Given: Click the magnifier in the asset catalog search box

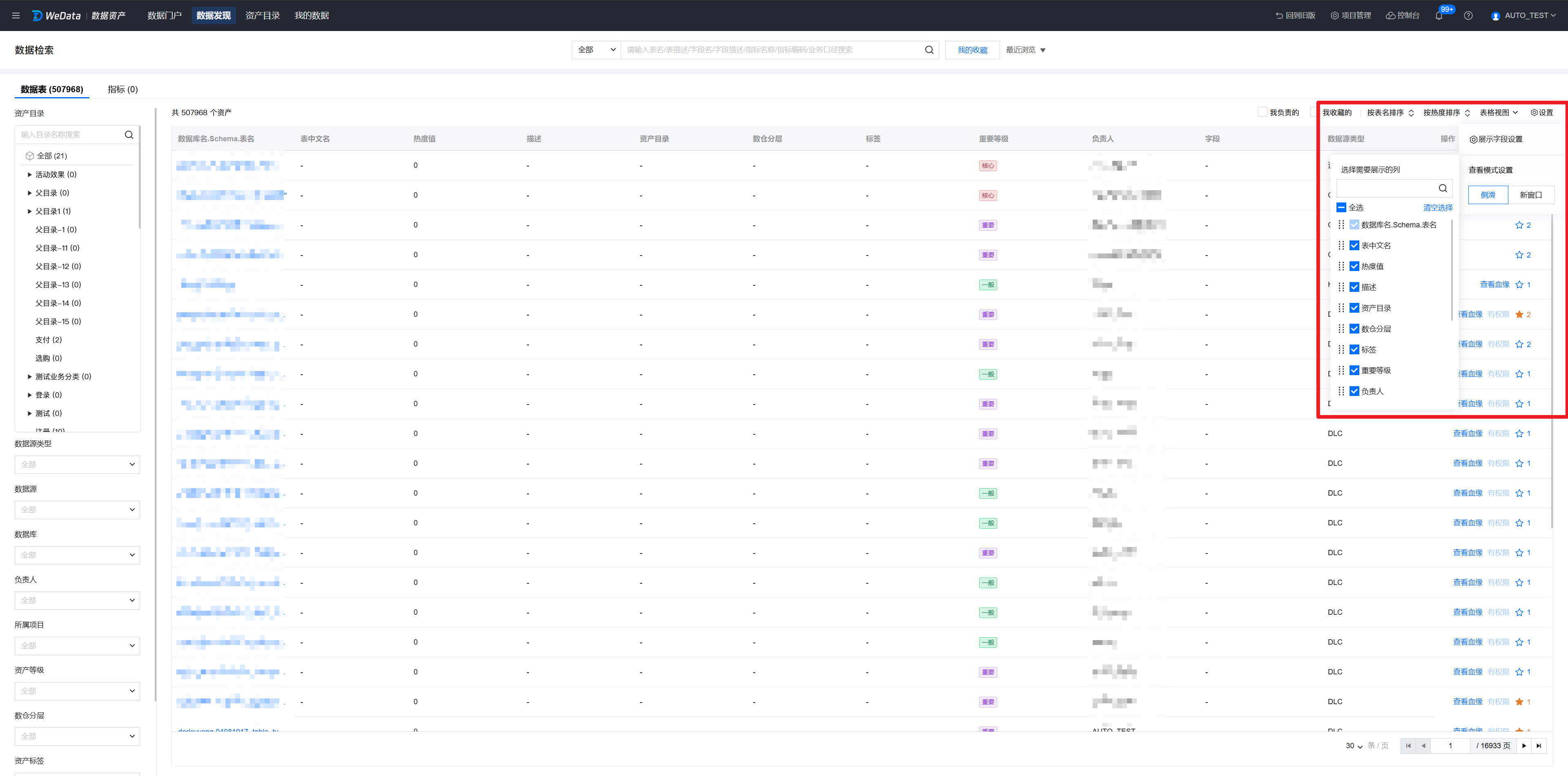Looking at the screenshot, I should point(129,135).
